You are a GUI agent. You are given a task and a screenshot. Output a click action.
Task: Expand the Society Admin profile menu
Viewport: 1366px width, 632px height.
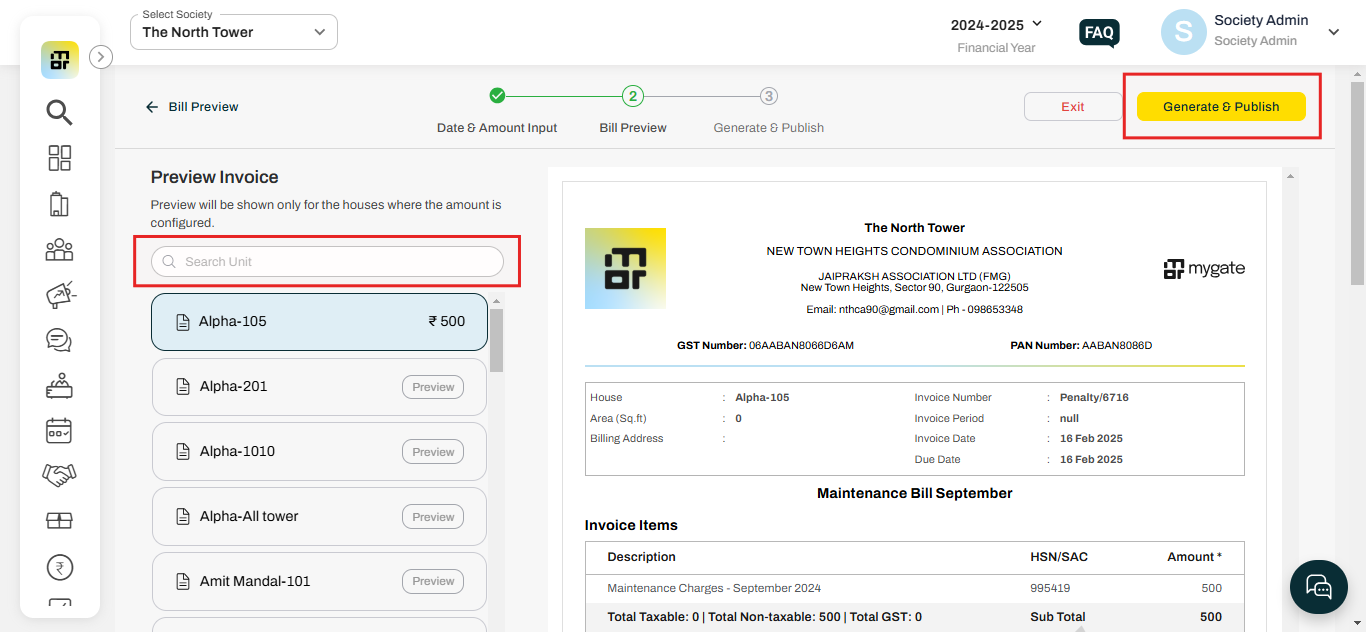pos(1334,31)
